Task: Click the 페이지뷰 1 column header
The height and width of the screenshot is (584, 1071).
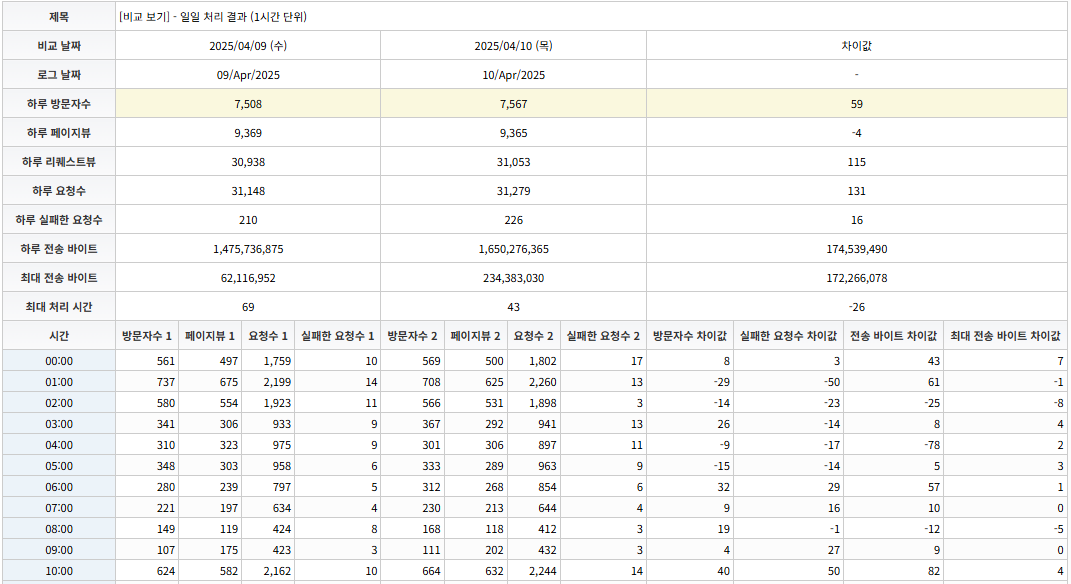Action: tap(210, 336)
